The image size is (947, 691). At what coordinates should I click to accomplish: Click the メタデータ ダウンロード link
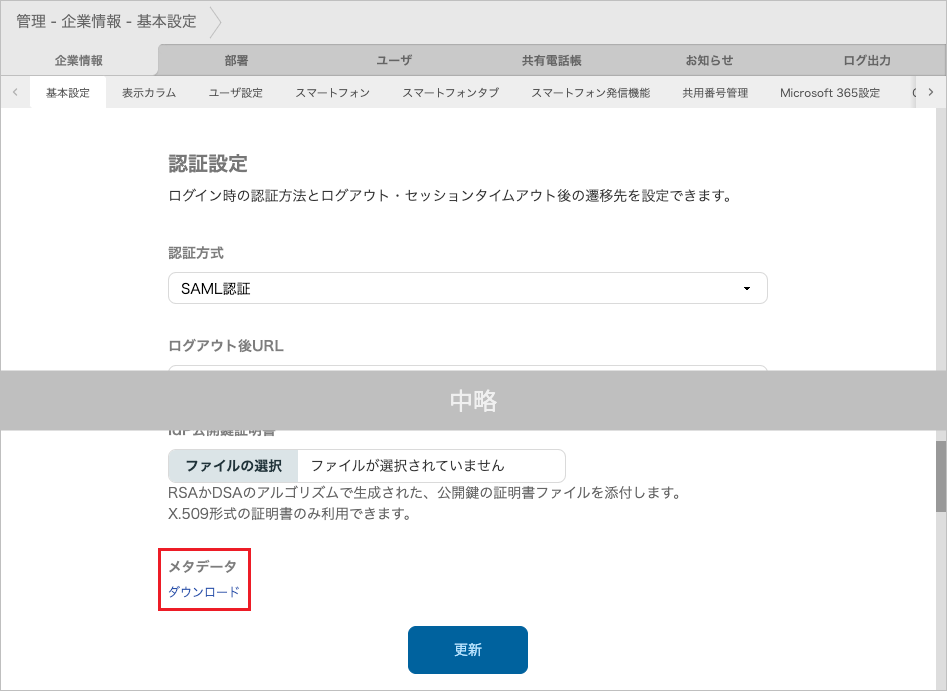[x=204, y=592]
